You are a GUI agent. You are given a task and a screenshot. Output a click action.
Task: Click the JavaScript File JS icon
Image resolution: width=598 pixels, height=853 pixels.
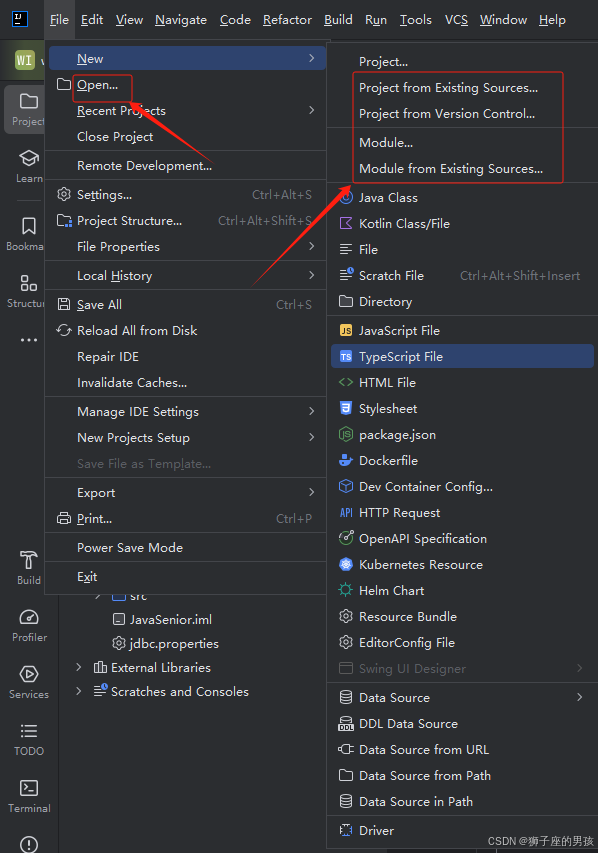(346, 330)
